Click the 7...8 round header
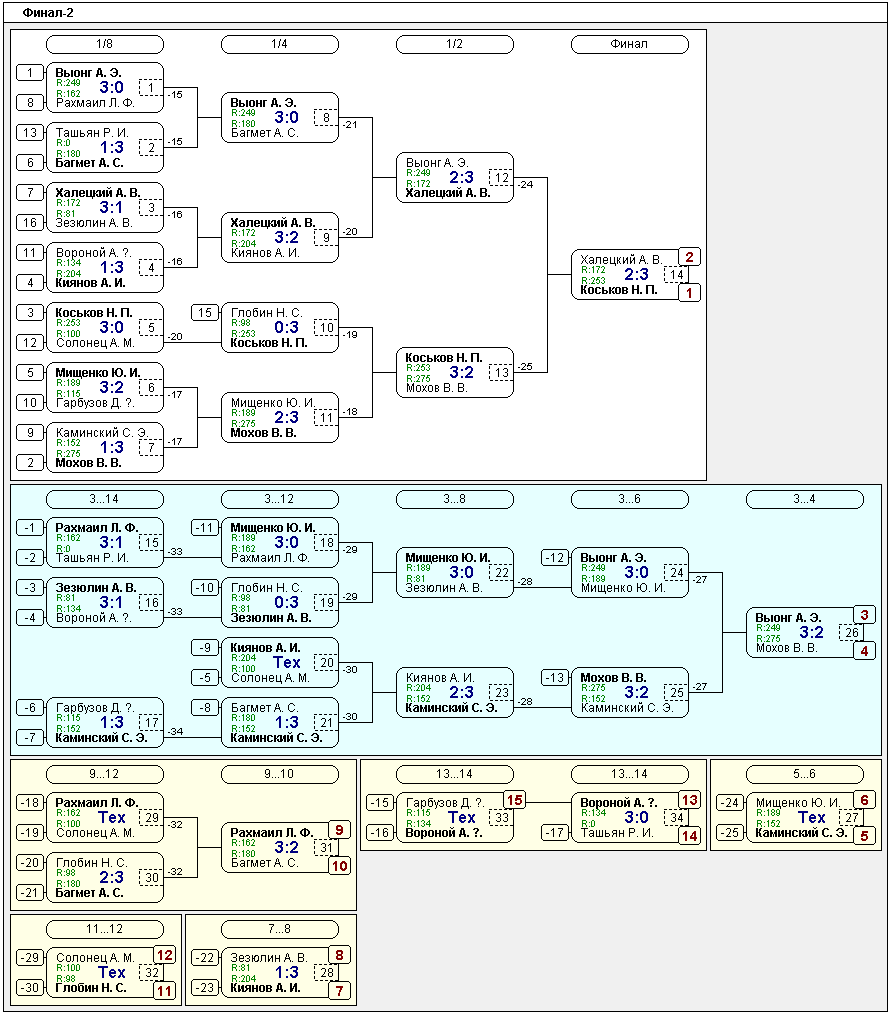The image size is (891, 1014). point(280,929)
